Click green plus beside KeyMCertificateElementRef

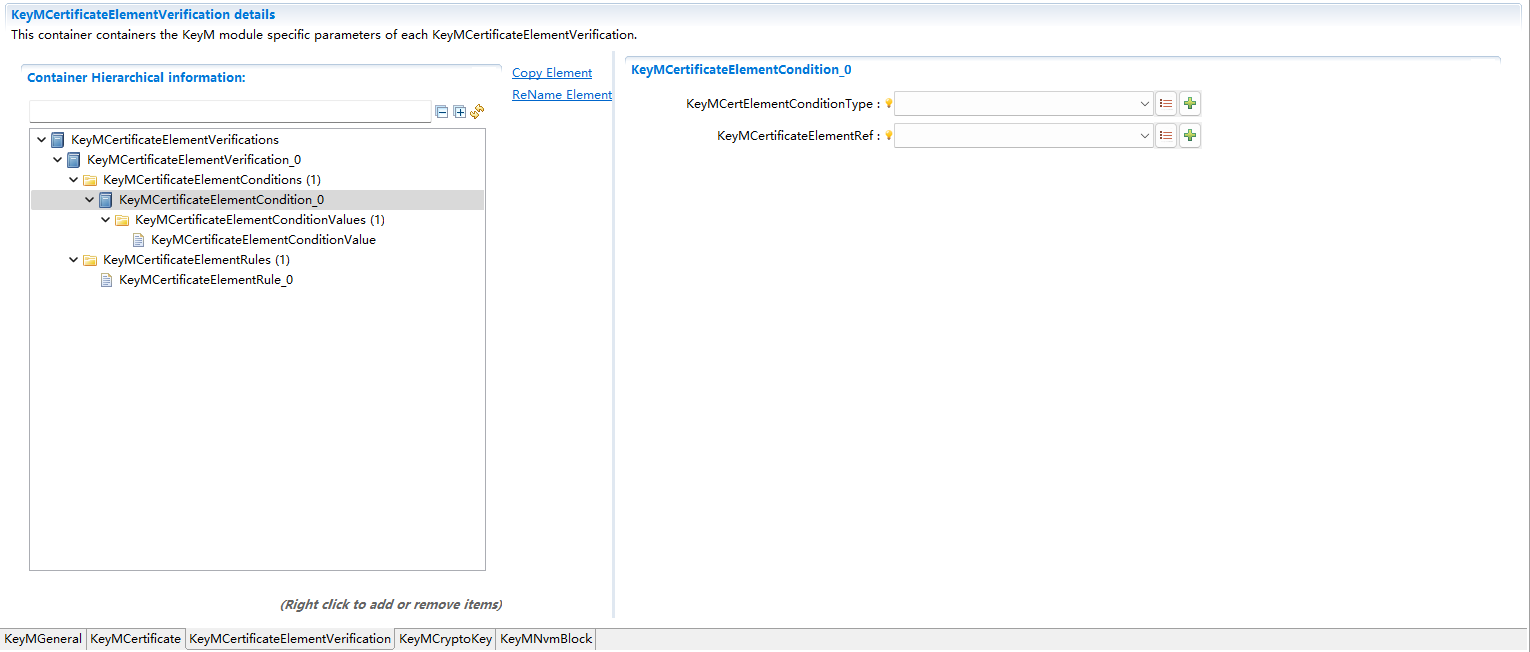tap(1189, 135)
